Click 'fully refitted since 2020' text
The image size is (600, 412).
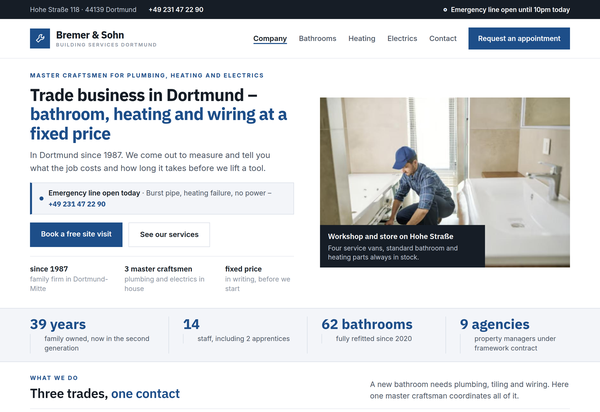tap(374, 339)
